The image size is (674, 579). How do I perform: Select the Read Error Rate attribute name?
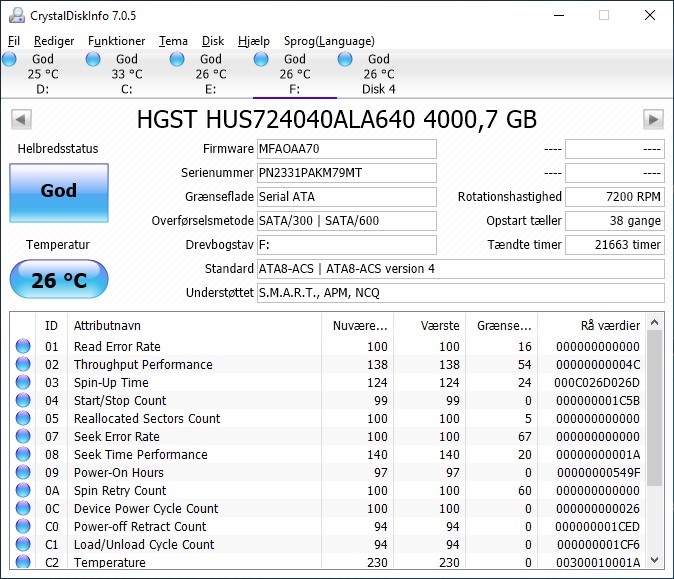point(117,346)
